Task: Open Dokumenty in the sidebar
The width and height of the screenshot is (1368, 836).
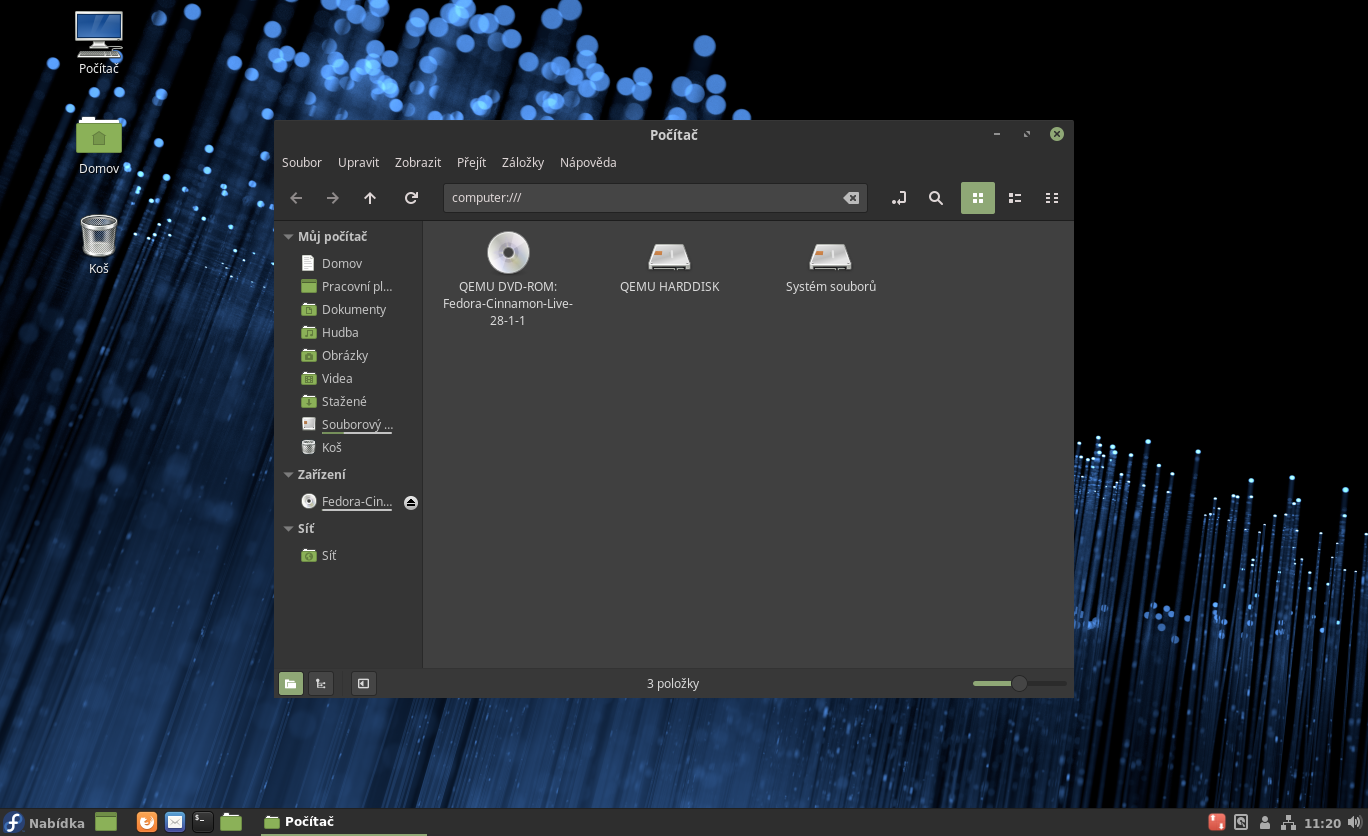Action: pyautogui.click(x=353, y=310)
